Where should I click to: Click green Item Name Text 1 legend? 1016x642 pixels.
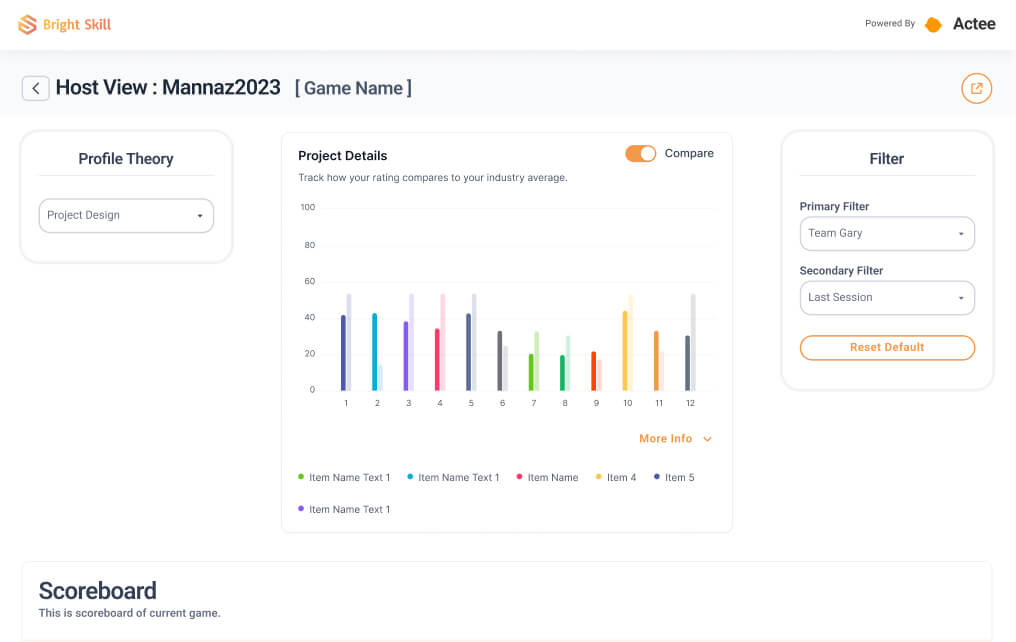(x=344, y=477)
